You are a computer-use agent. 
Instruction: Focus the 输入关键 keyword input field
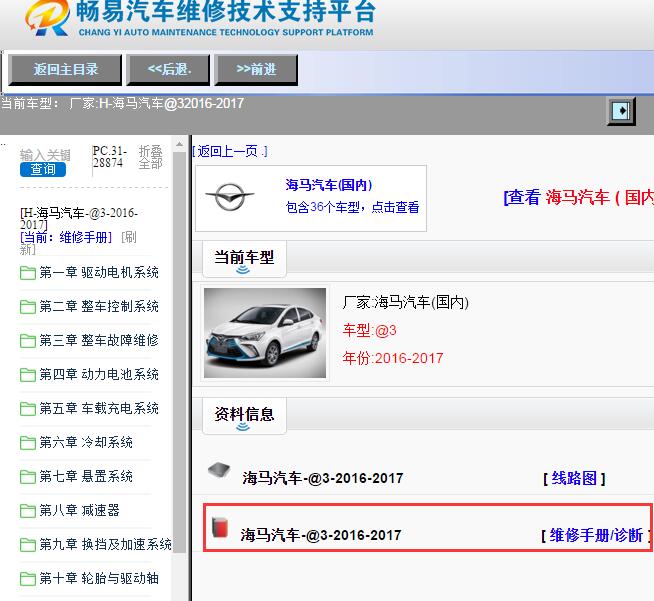(x=45, y=155)
